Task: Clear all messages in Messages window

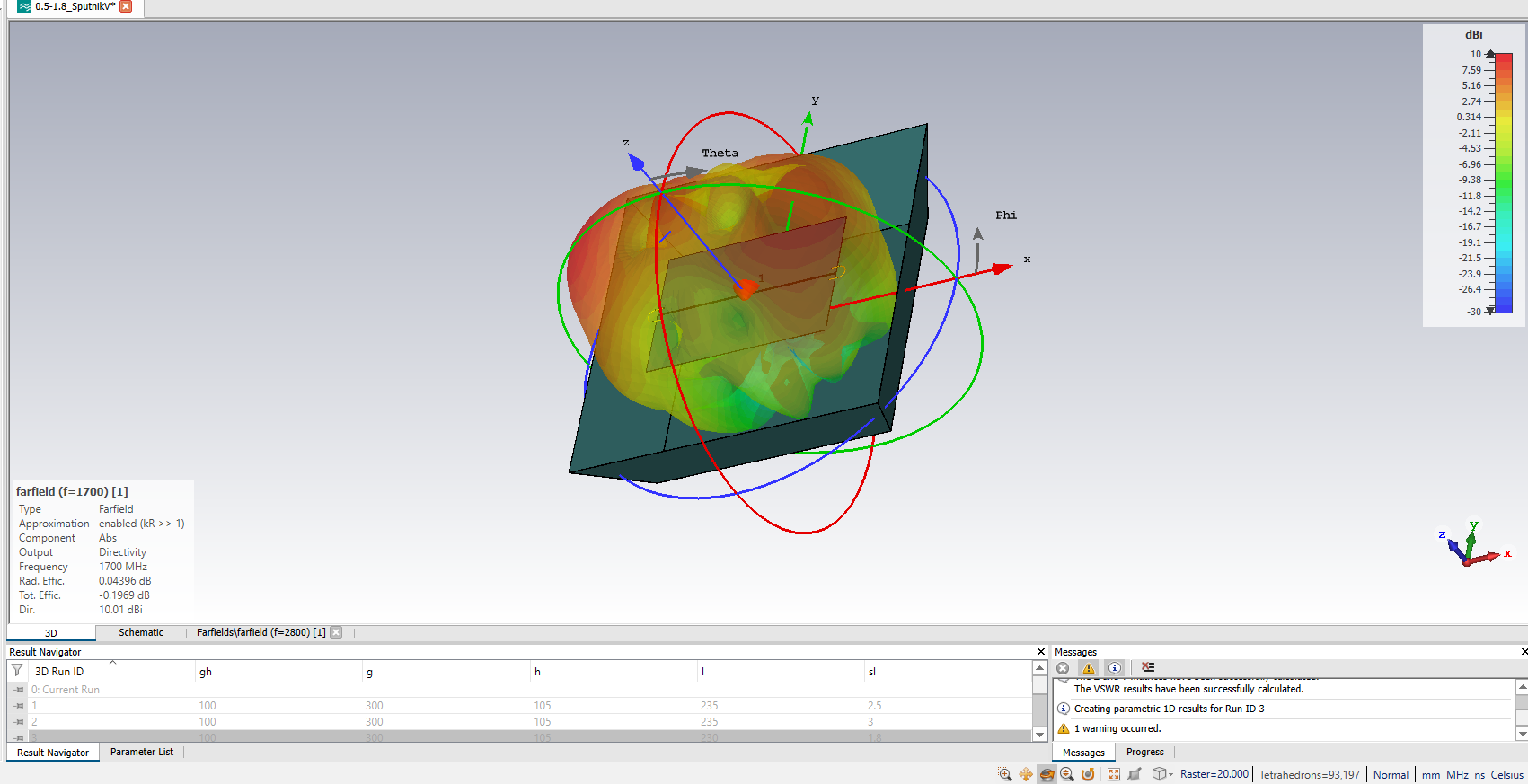Action: pos(1148,667)
